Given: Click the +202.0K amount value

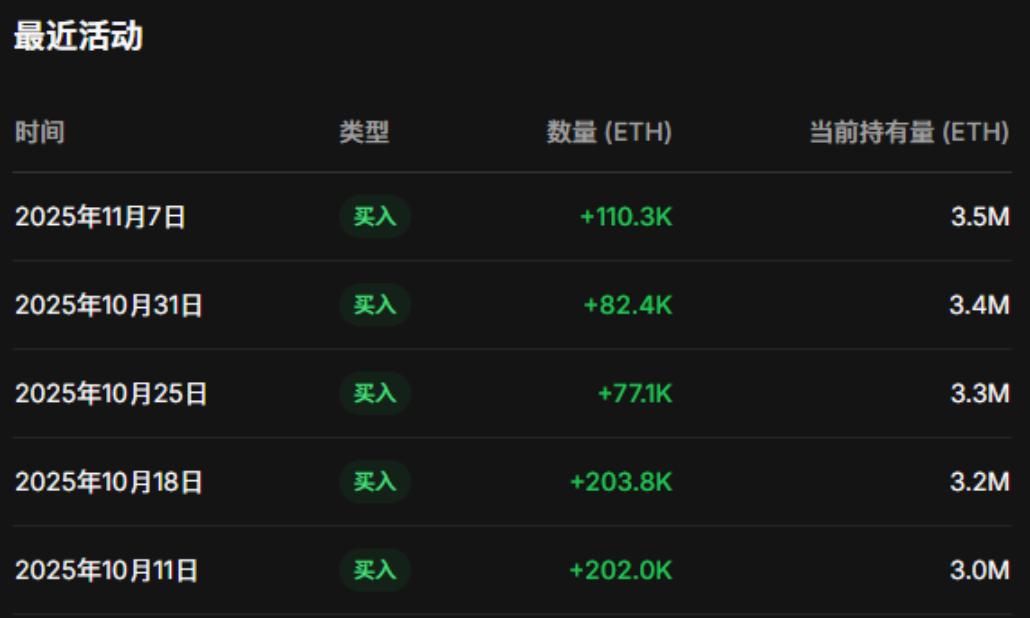Looking at the screenshot, I should [x=621, y=571].
